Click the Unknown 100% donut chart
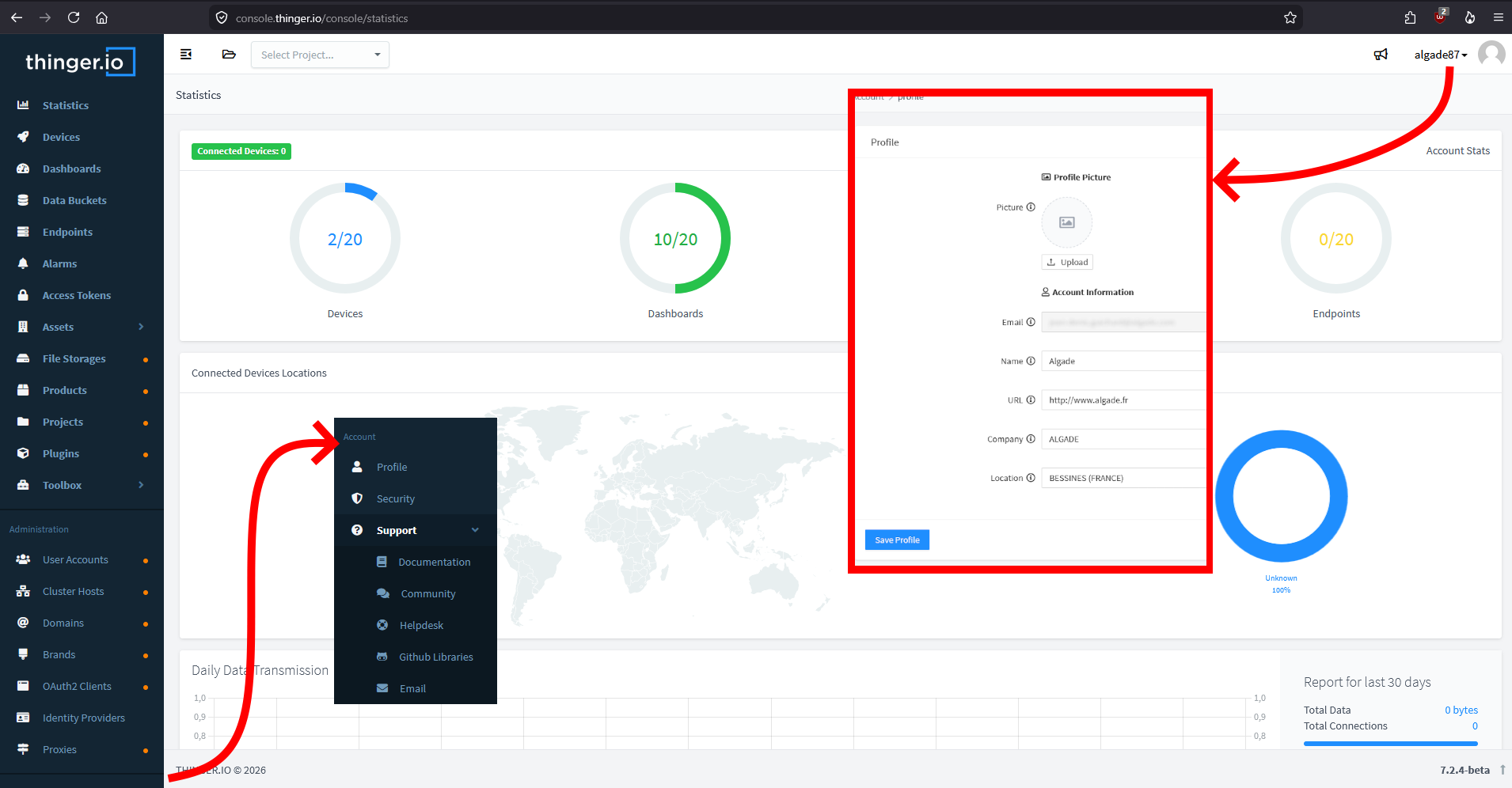Image resolution: width=1512 pixels, height=788 pixels. click(1282, 497)
